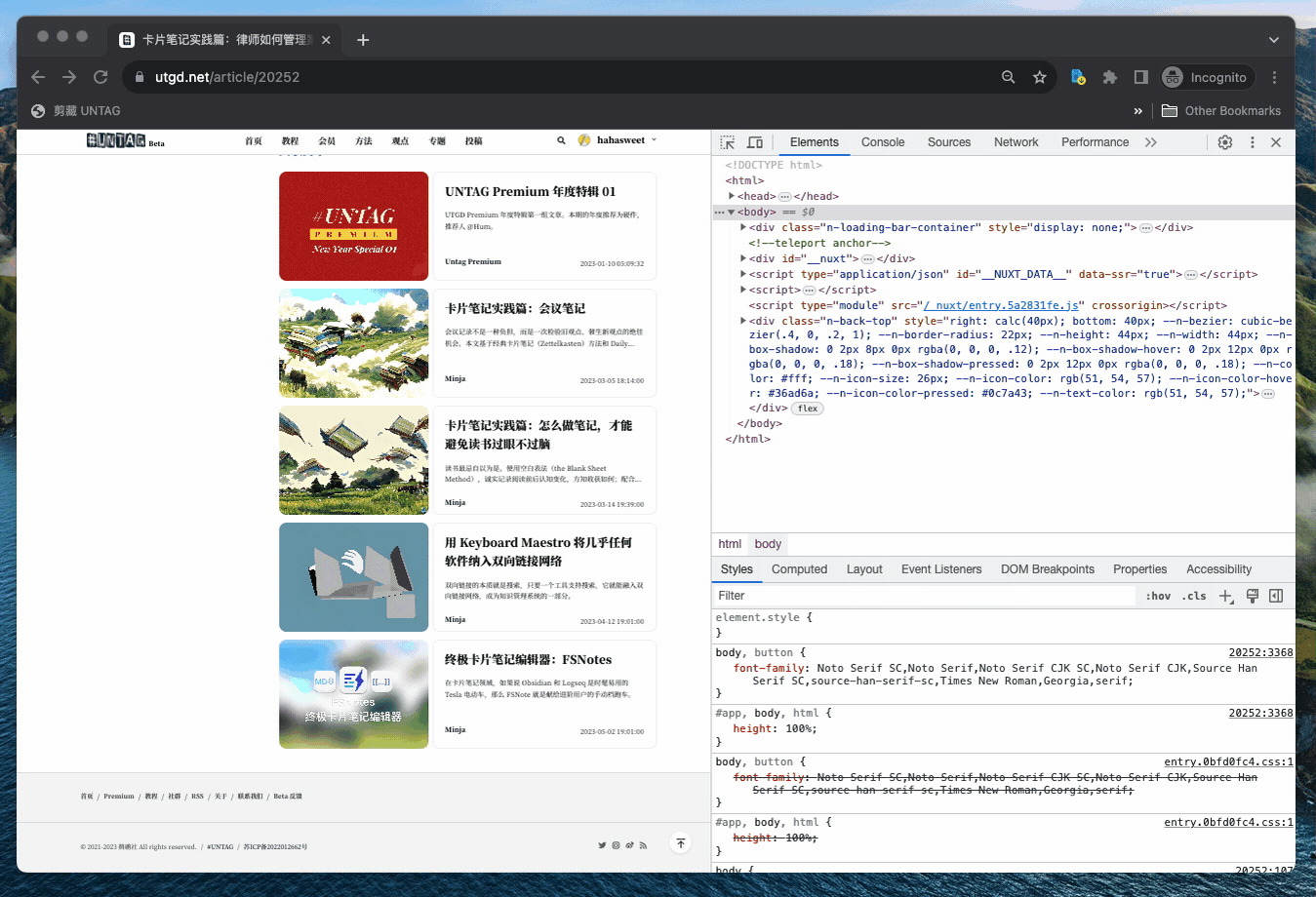
Task: Expand the __nuxt div node
Action: coord(743,258)
